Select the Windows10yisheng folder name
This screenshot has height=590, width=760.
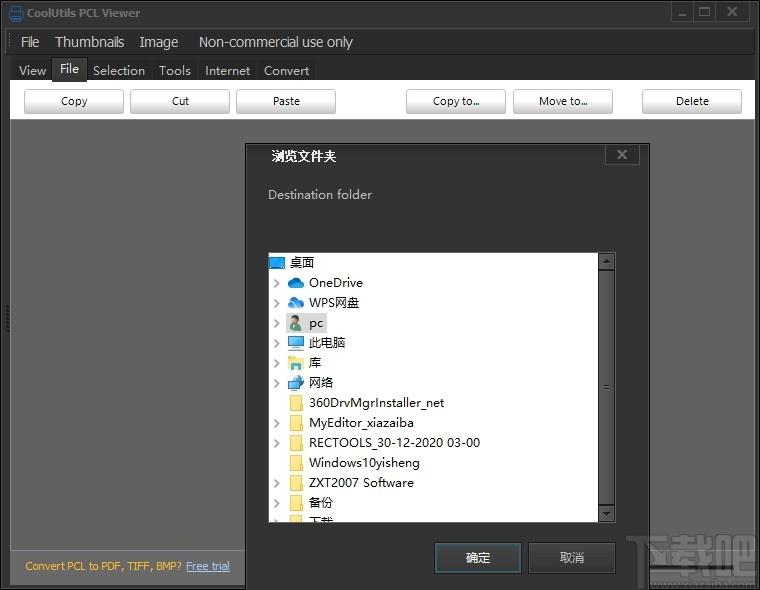pyautogui.click(x=364, y=463)
